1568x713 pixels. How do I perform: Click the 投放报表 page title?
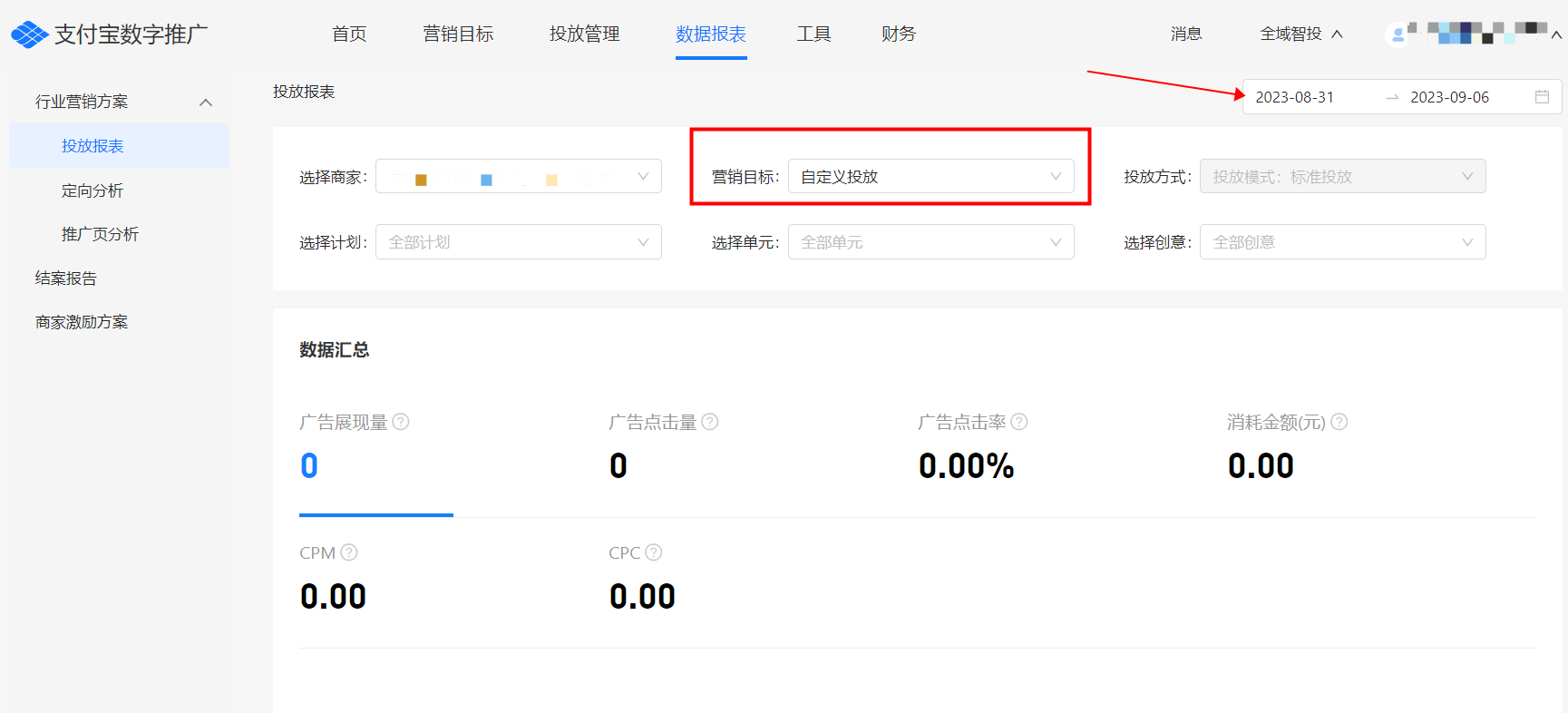point(304,92)
